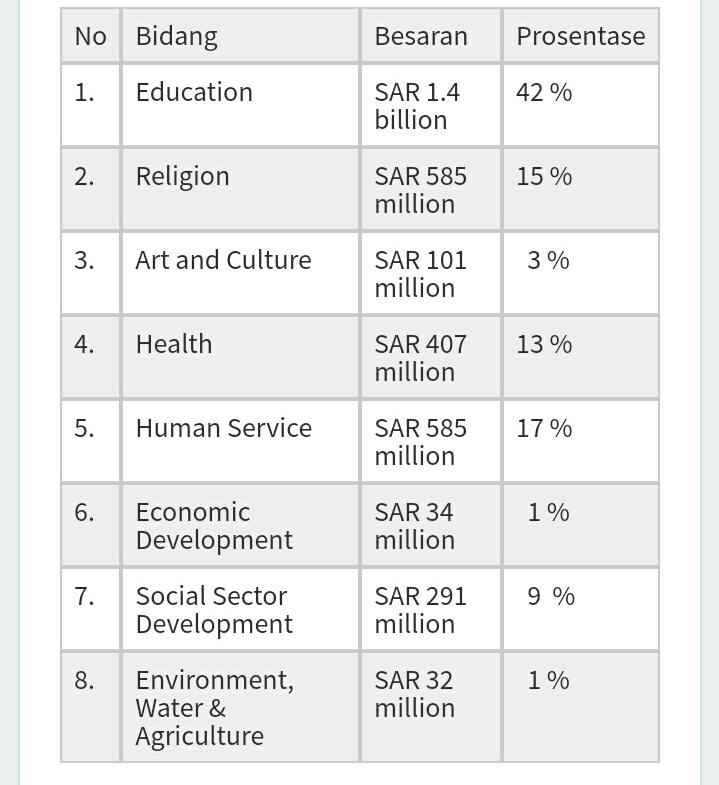Viewport: 719px width, 785px height.
Task: Select the Social Sector Development cell
Action: tap(240, 610)
